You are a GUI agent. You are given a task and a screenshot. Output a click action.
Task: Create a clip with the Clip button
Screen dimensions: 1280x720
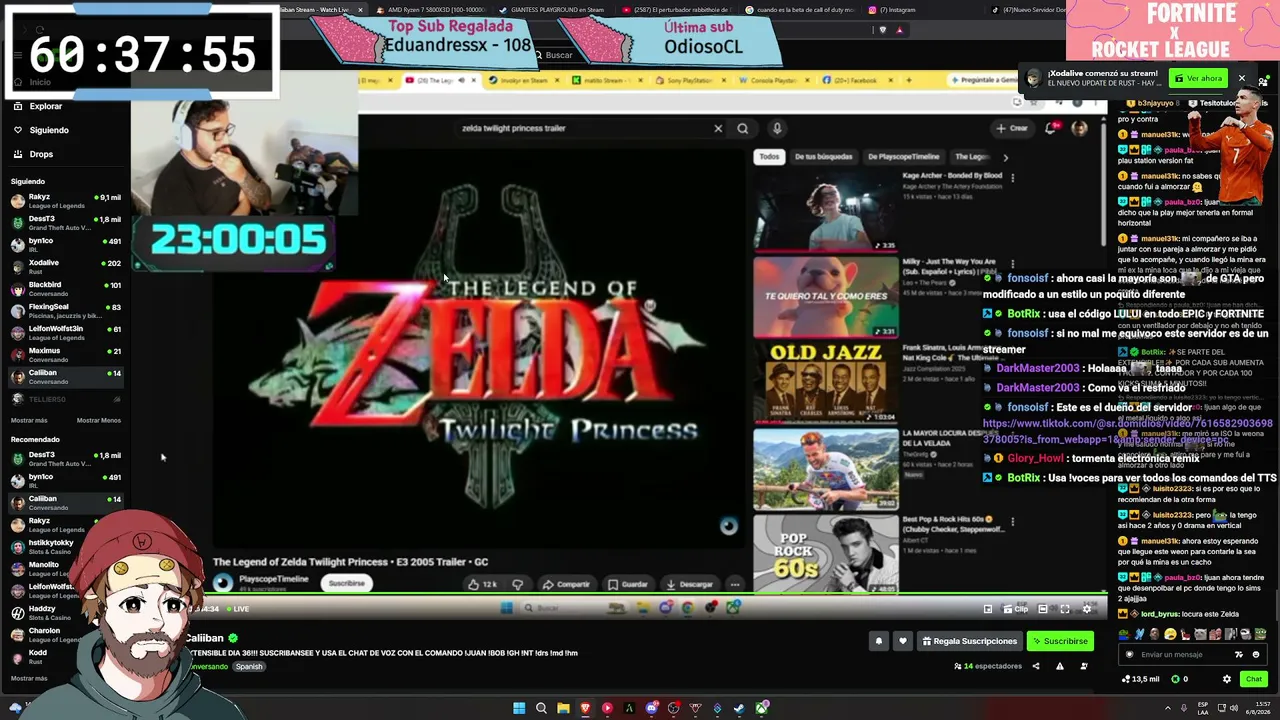coord(1017,609)
